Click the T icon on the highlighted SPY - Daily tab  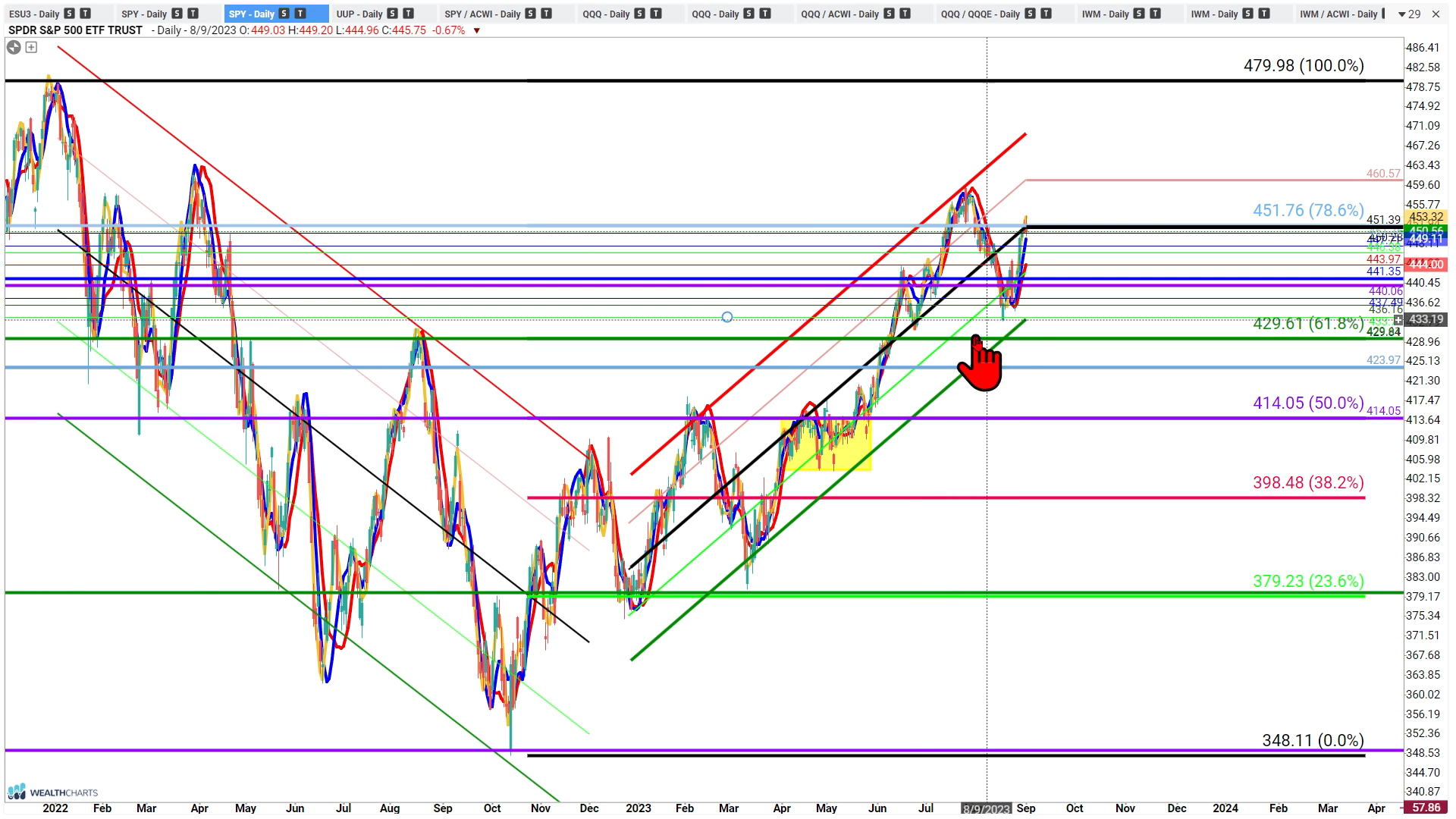300,14
